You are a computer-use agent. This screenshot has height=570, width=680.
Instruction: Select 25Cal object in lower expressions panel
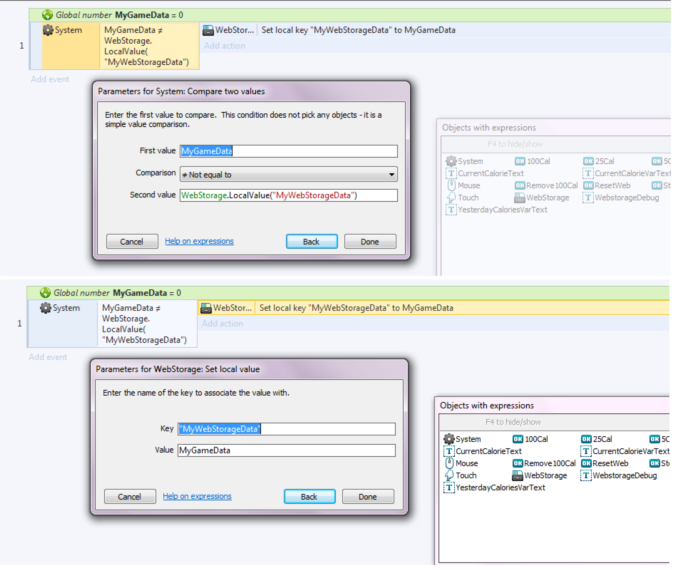point(597,439)
